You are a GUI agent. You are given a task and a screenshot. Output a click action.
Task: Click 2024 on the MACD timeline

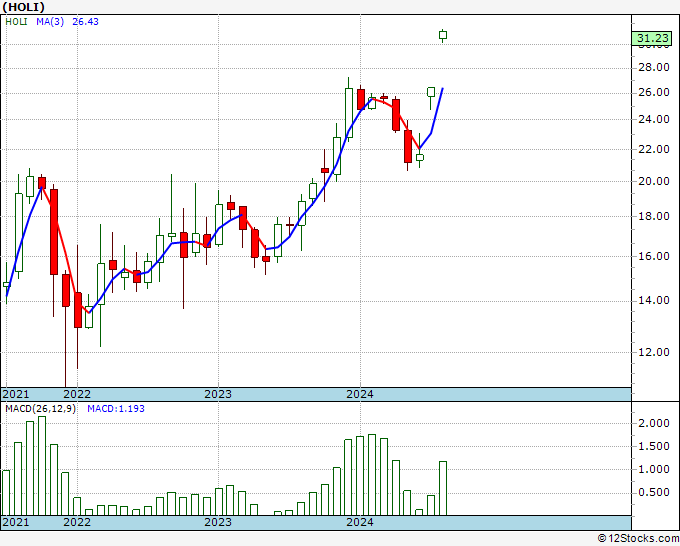click(x=360, y=522)
